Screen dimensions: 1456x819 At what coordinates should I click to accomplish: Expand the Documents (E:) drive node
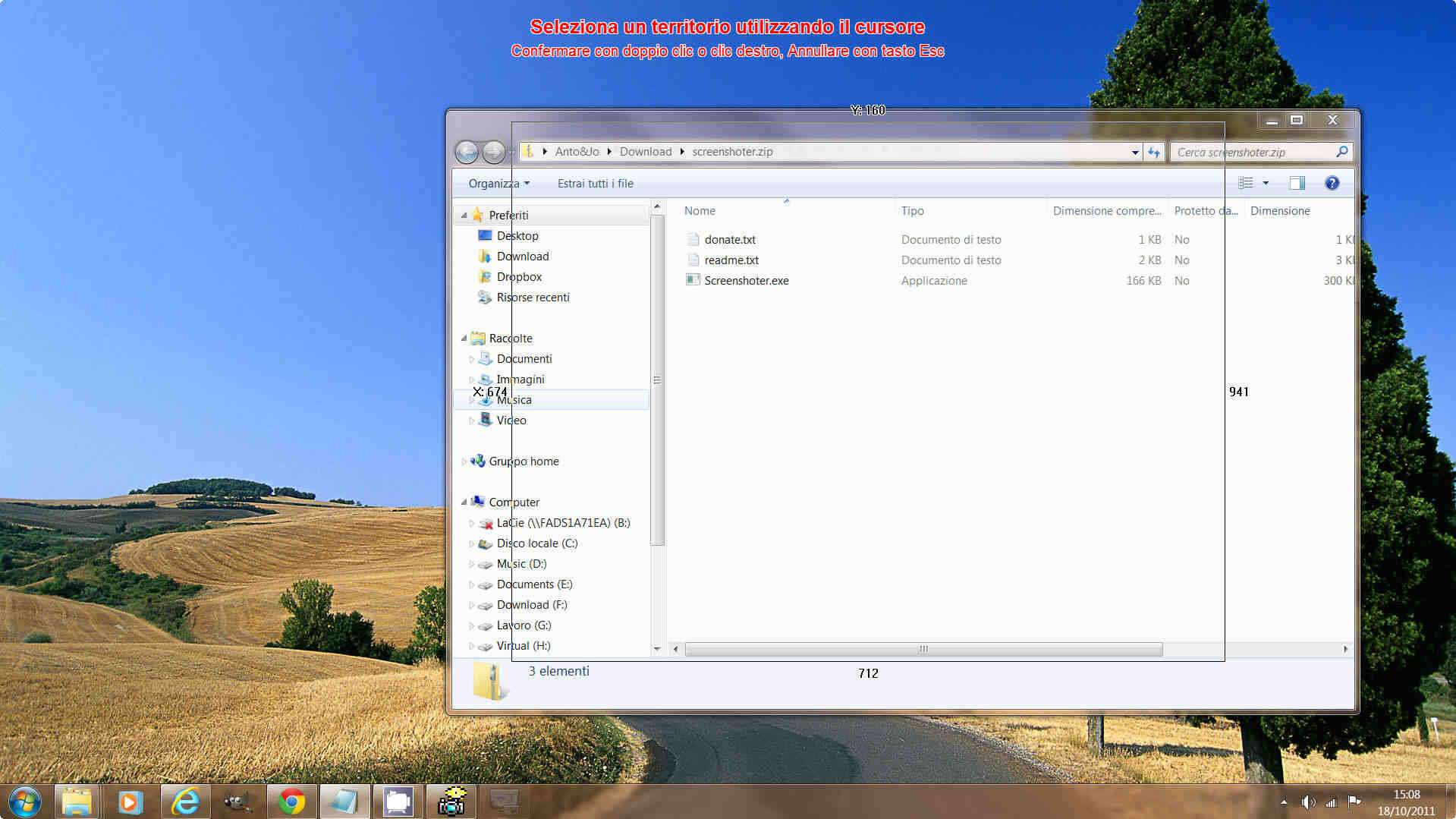point(471,584)
